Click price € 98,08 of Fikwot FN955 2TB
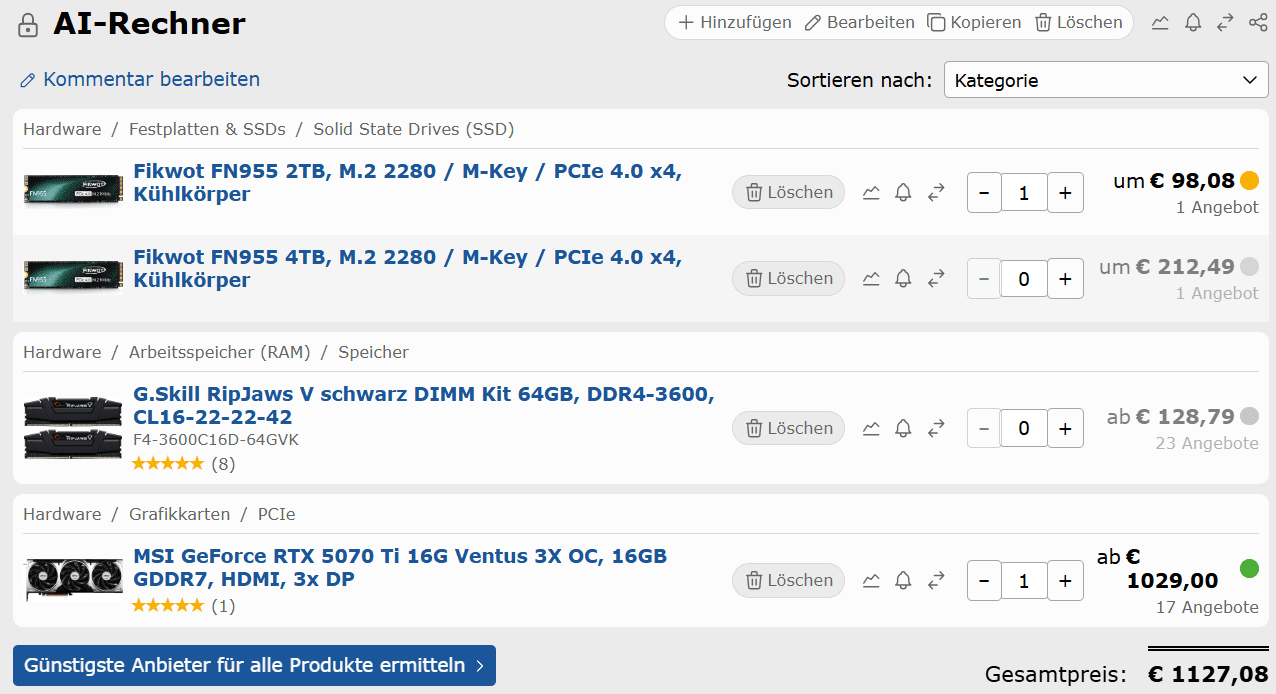1276x694 pixels. 1192,181
